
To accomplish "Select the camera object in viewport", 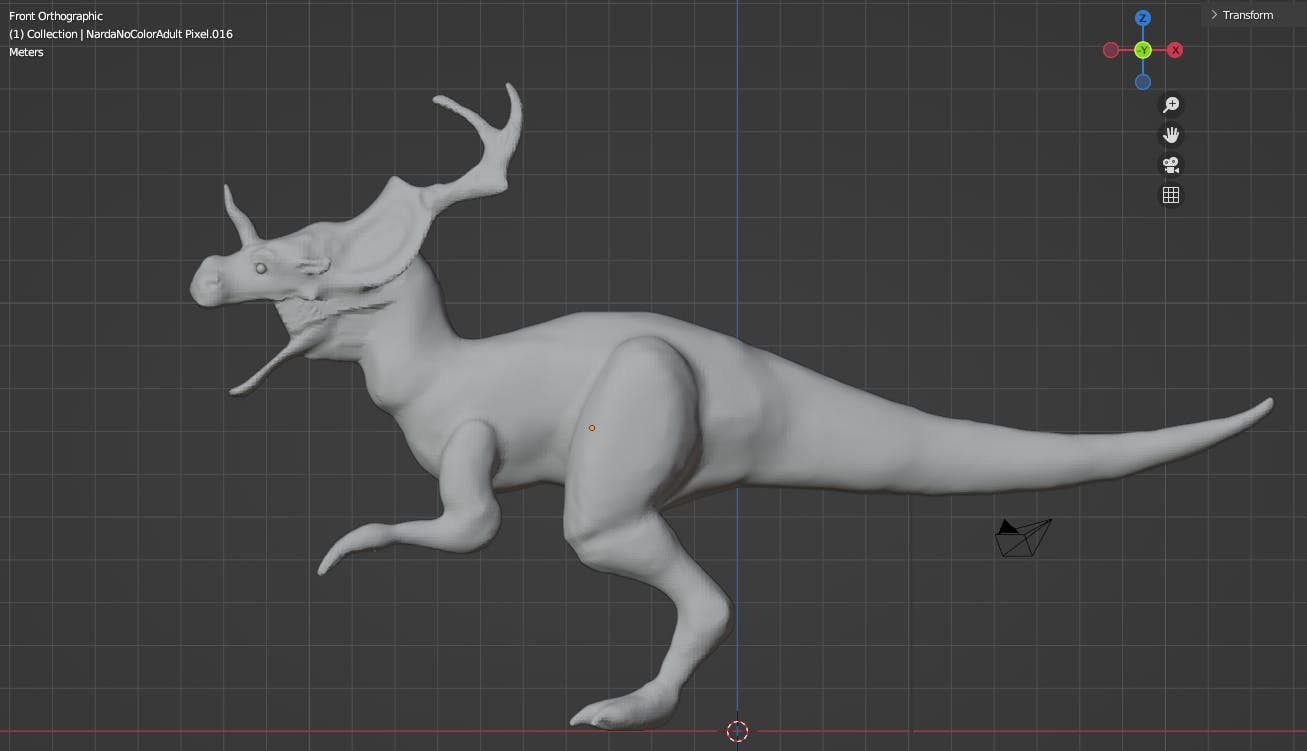I will pos(1023,537).
